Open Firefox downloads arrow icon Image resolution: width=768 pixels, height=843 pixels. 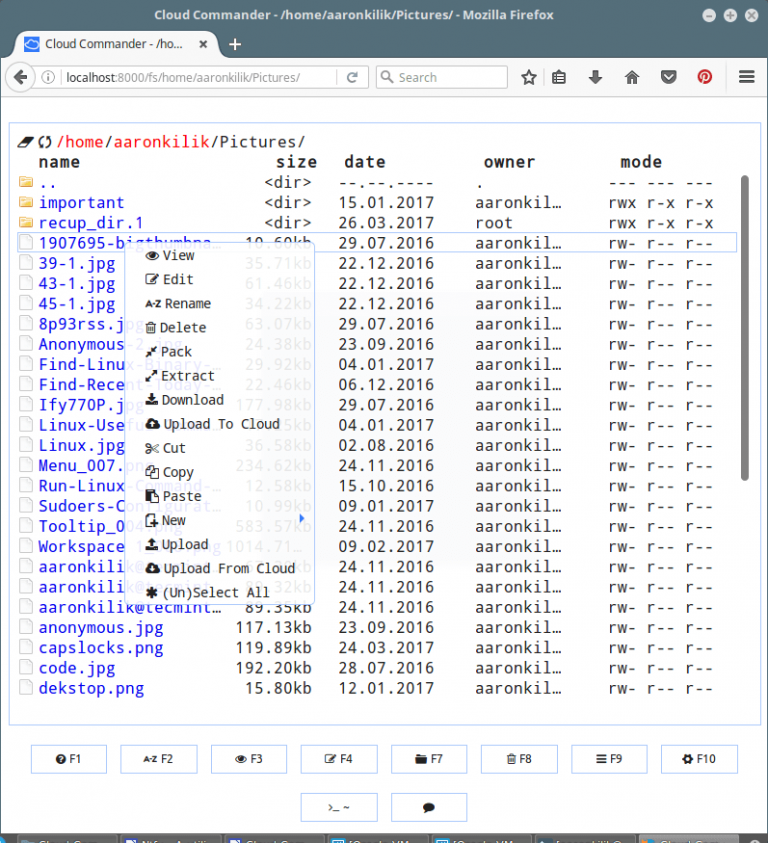pyautogui.click(x=595, y=77)
